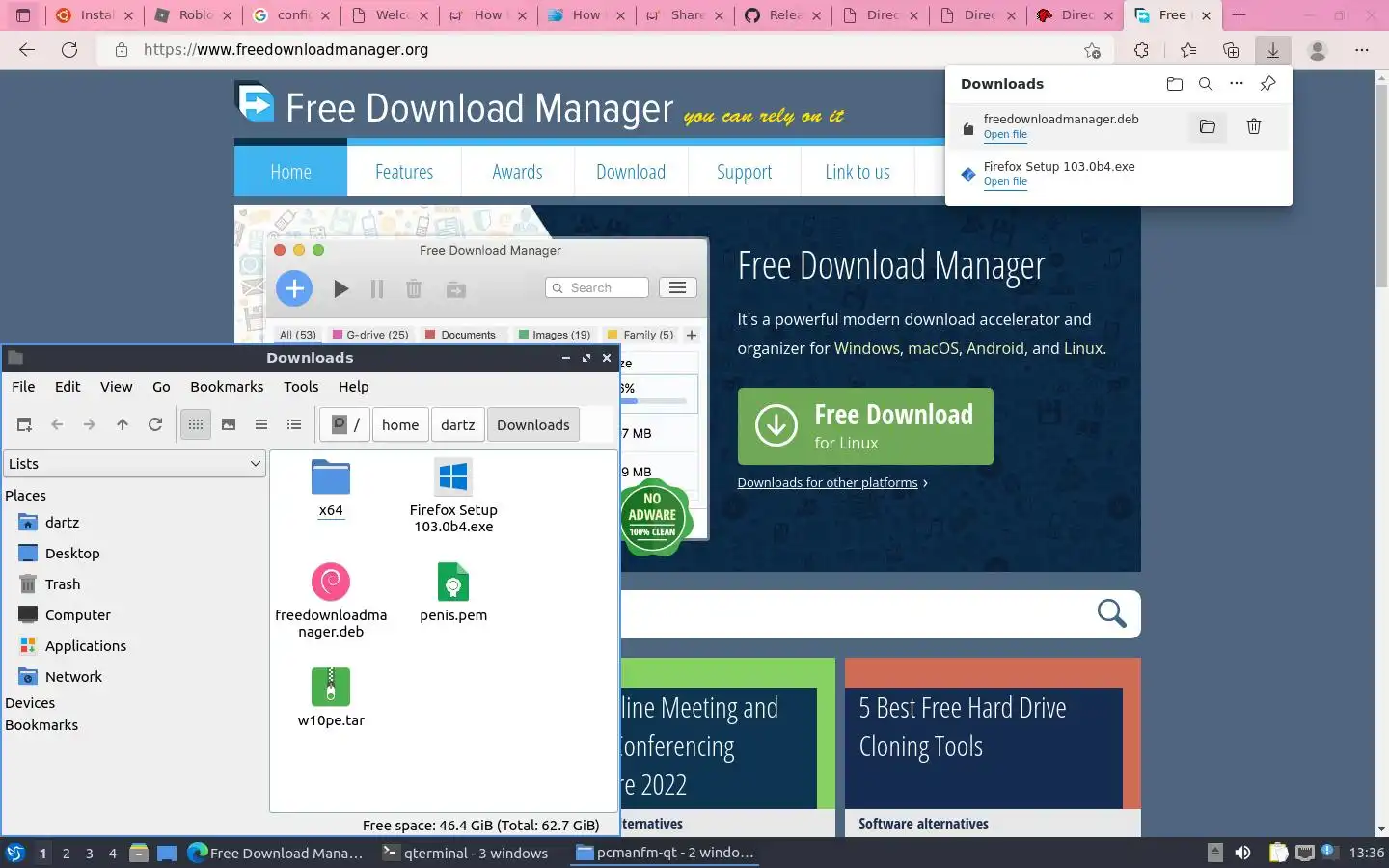Select freedownloadmanager.deb in file manager
1389x868 pixels.
[x=331, y=600]
